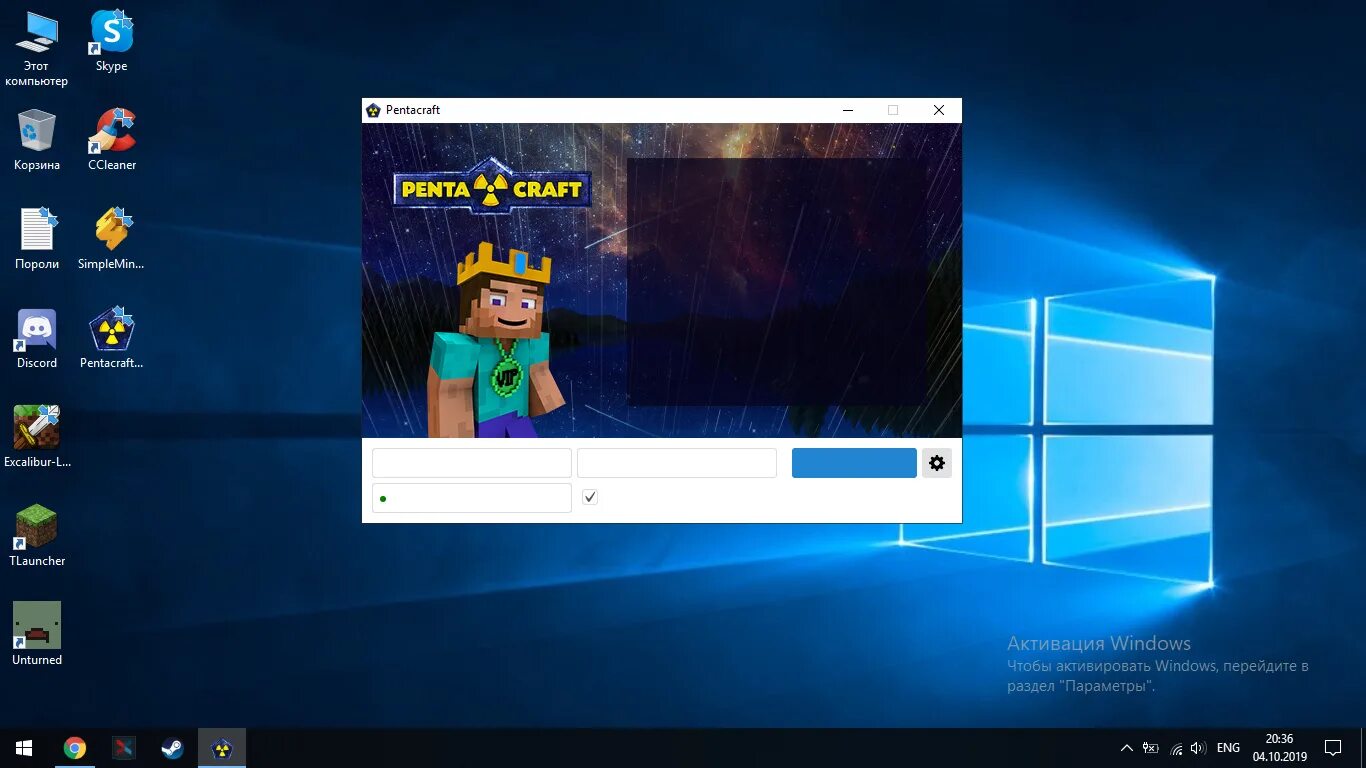The width and height of the screenshot is (1366, 768).
Task: Click the dark news panel in the launcher
Action: click(777, 282)
